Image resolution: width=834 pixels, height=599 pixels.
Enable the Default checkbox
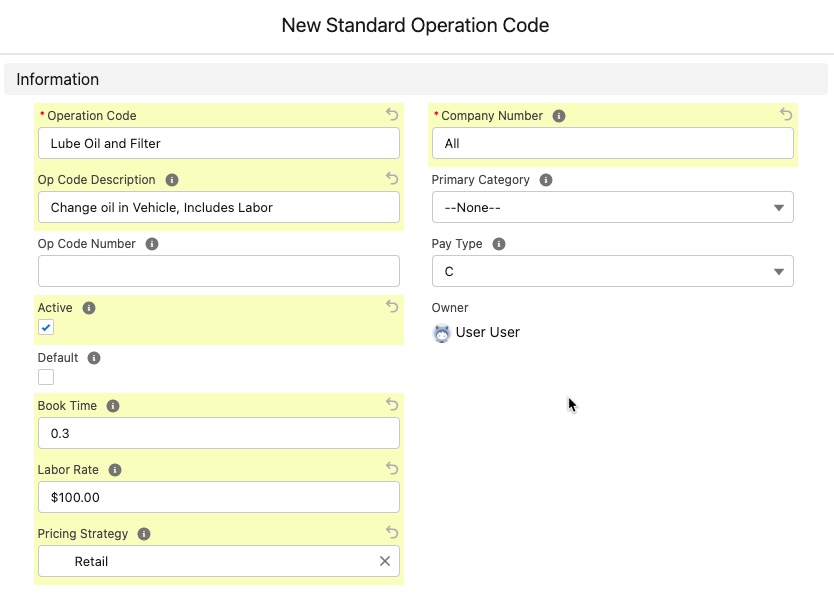coord(46,377)
